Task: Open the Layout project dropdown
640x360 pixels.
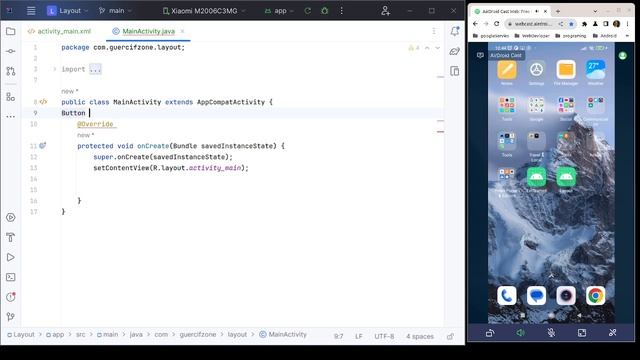Action: pyautogui.click(x=67, y=11)
